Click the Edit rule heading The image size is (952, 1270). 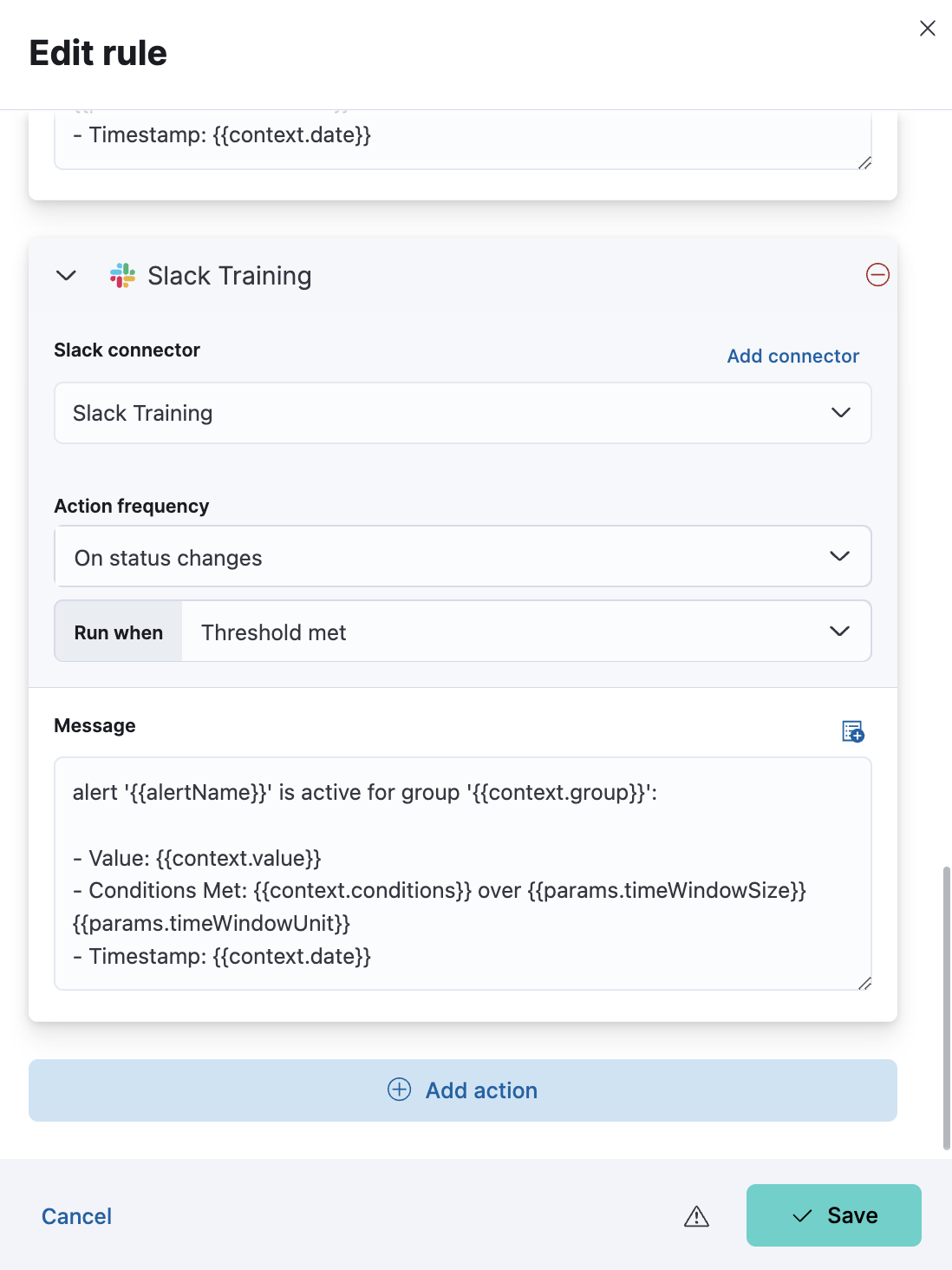(98, 53)
